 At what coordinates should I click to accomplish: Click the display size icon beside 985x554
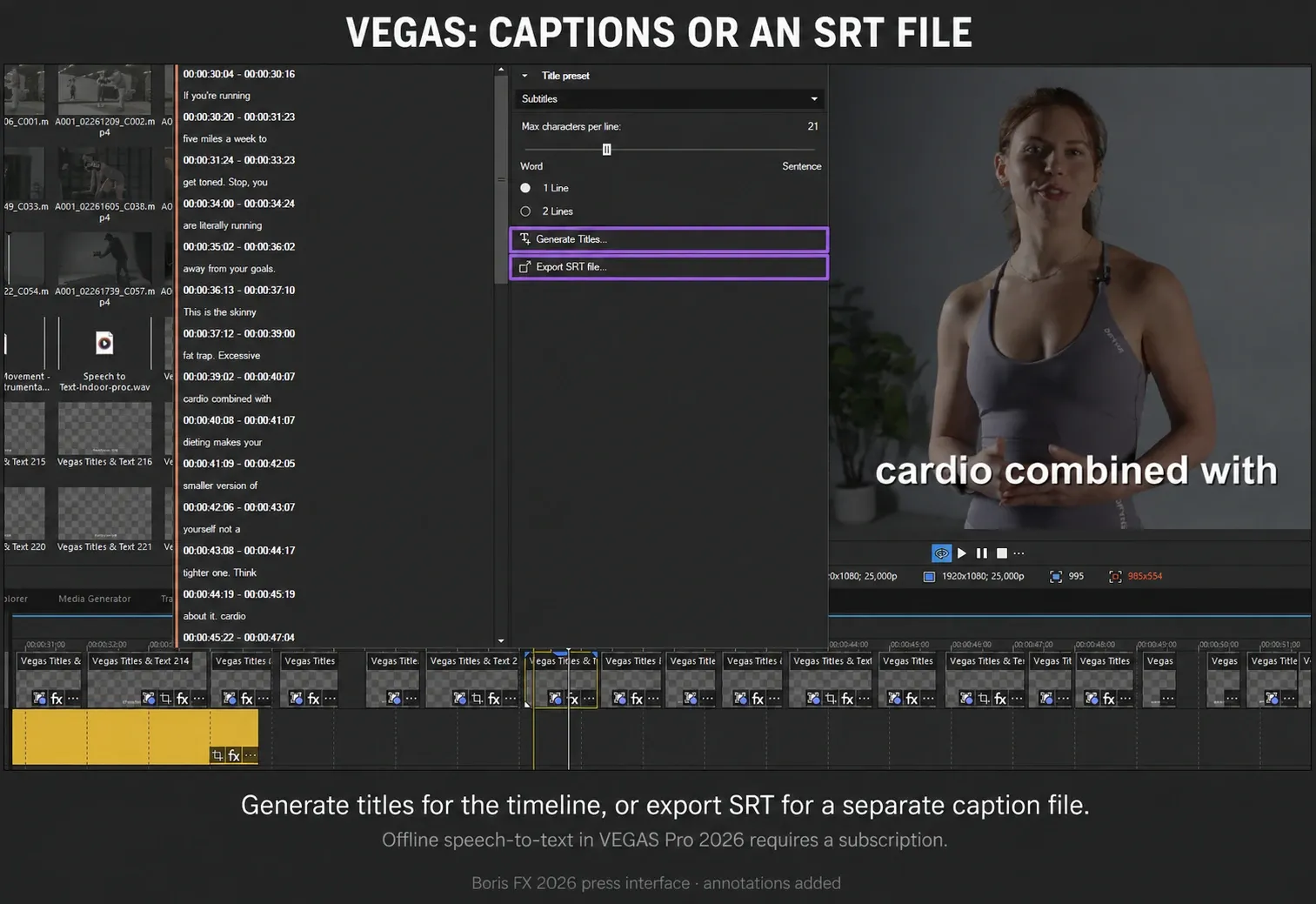[x=1115, y=577]
